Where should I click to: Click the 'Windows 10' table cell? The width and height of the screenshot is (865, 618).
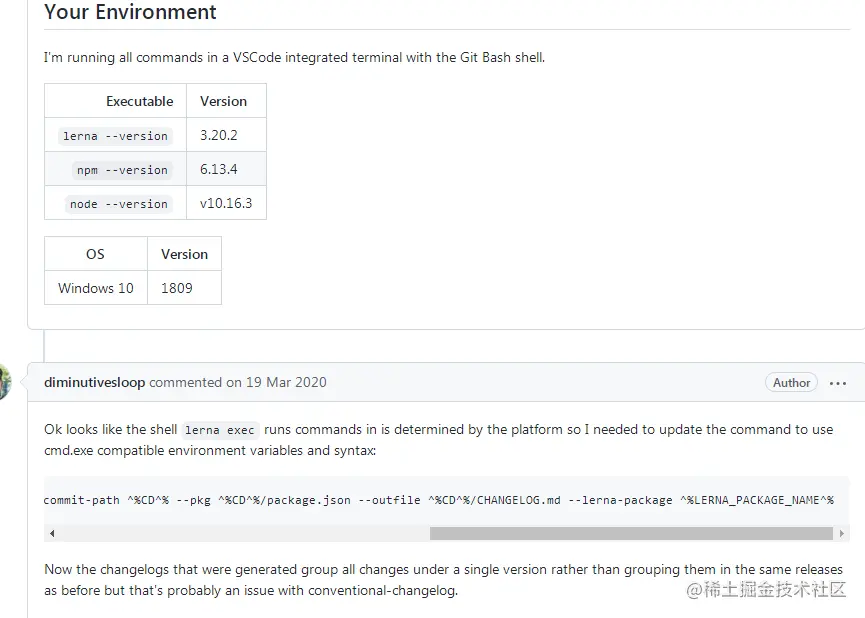(x=96, y=288)
